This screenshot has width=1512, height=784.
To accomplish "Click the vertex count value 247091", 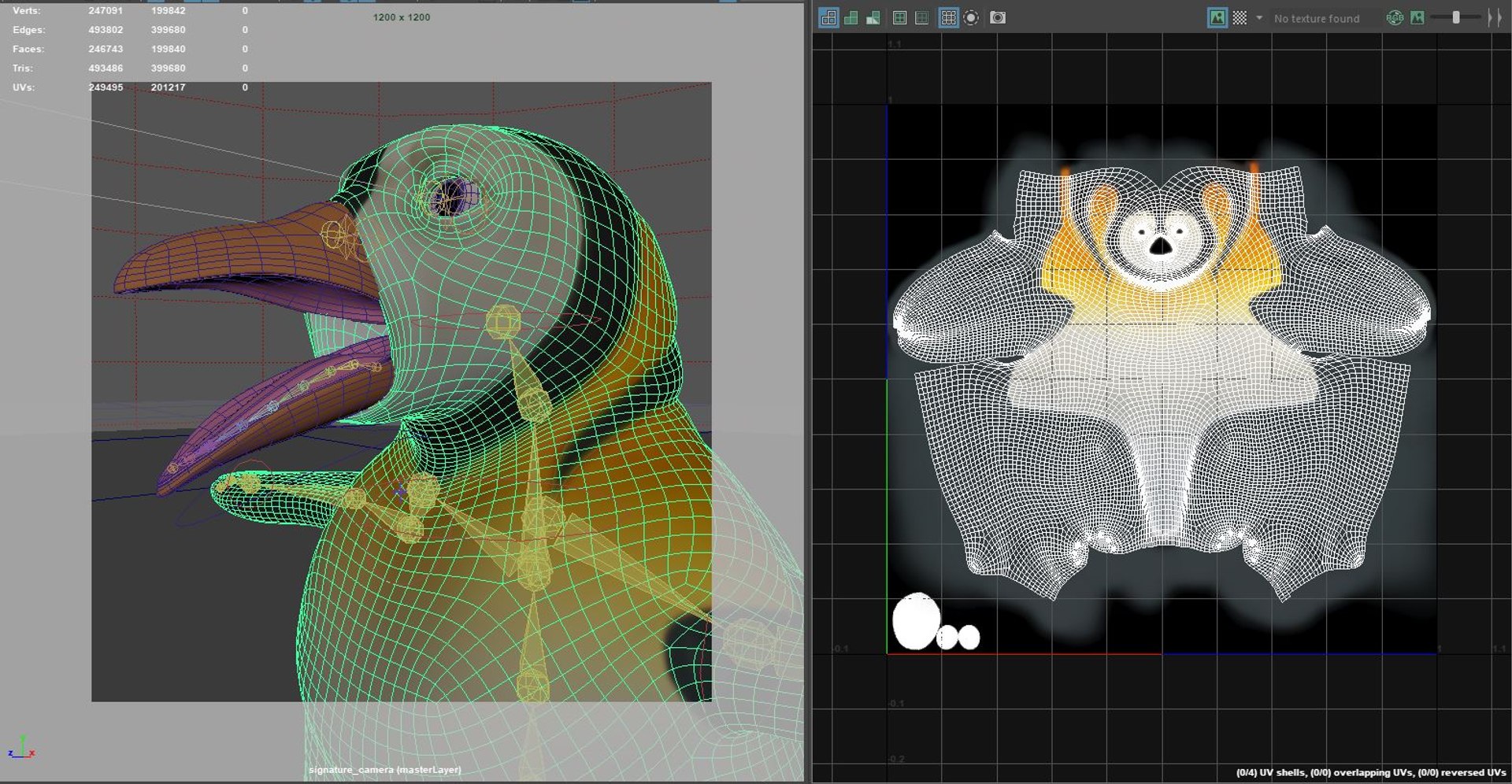I will click(x=106, y=10).
